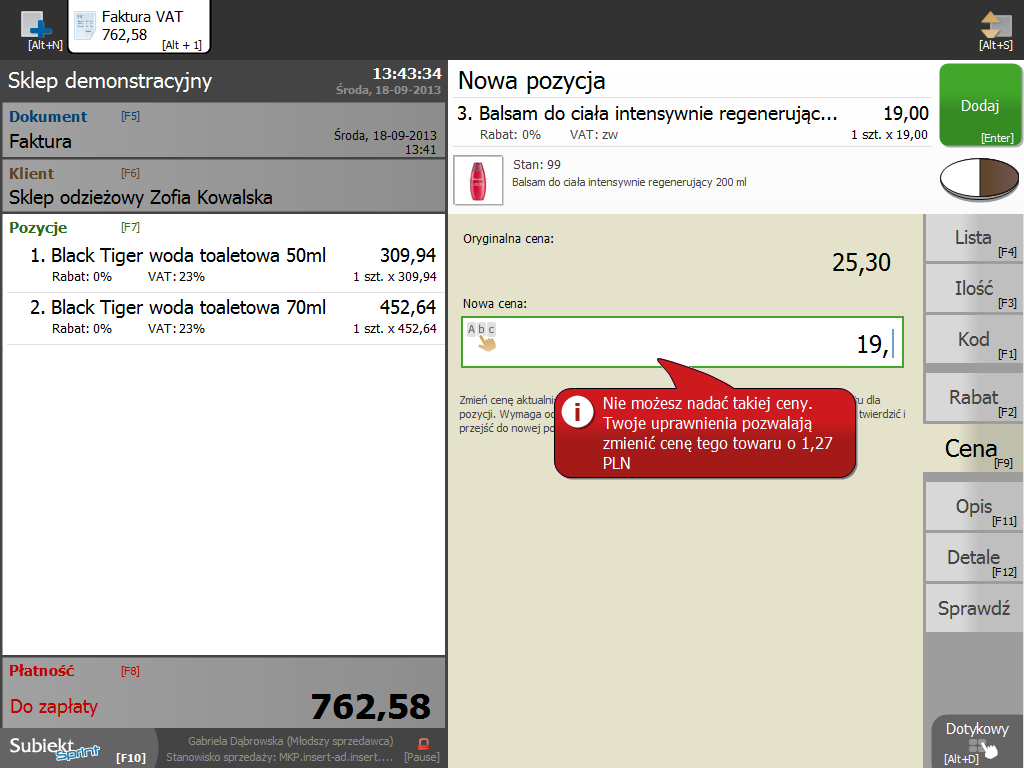Switch to the Lista tab
The width and height of the screenshot is (1024, 768).
[x=974, y=238]
